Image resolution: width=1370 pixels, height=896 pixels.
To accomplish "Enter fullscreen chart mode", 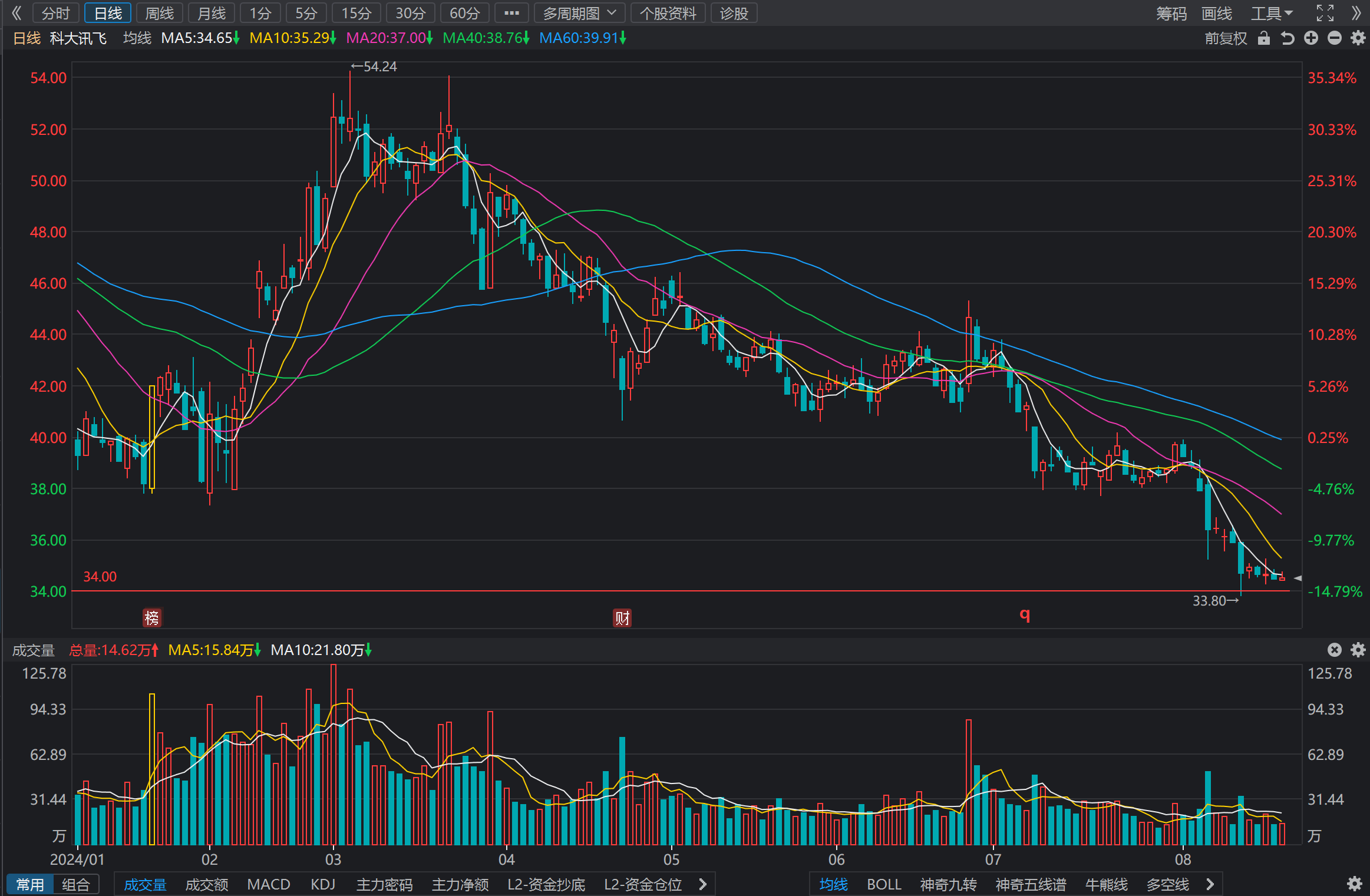I will 1325,13.
